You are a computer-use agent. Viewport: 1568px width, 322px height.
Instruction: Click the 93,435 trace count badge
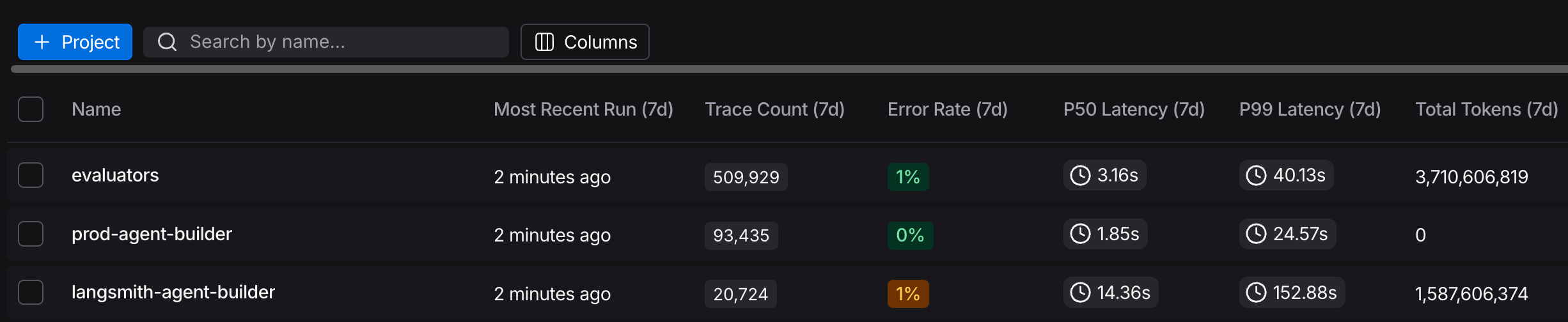click(741, 236)
